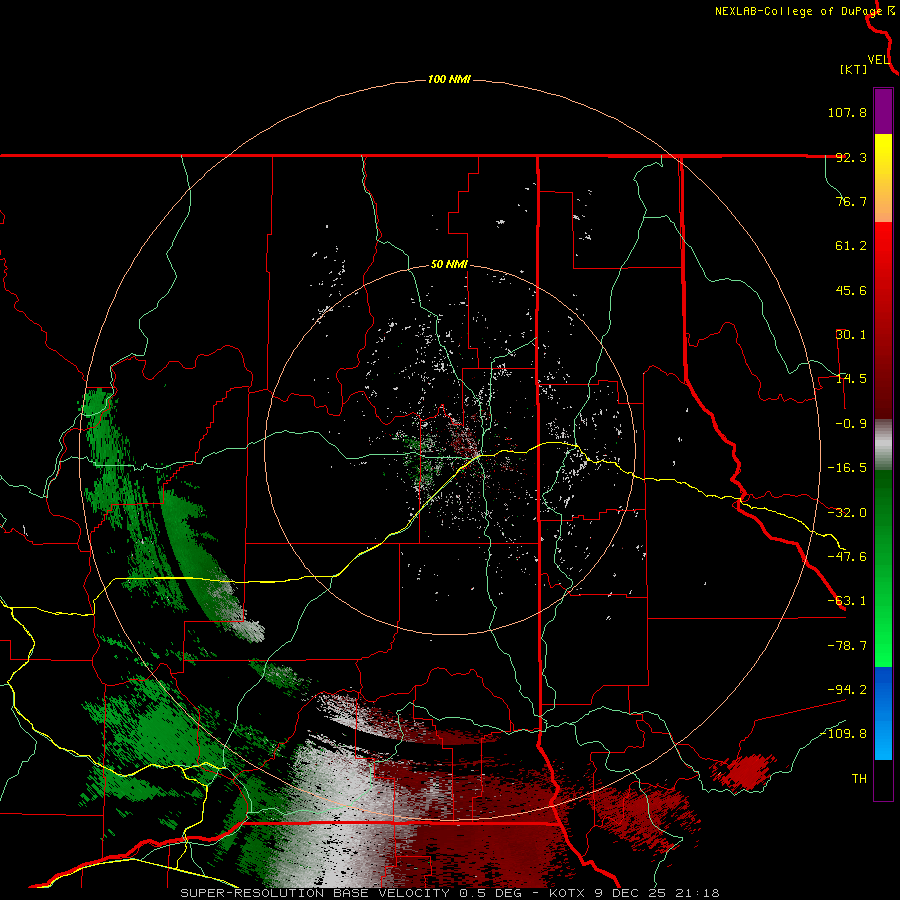Click the -78.7 legend value

847,646
